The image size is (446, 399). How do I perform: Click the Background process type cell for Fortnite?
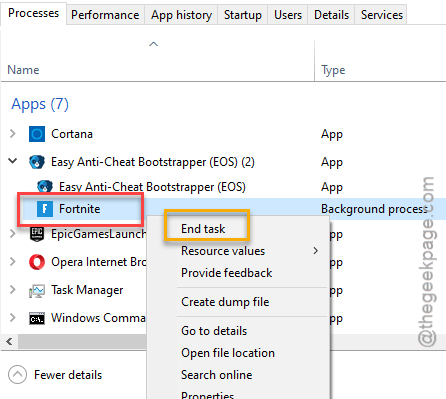click(374, 209)
